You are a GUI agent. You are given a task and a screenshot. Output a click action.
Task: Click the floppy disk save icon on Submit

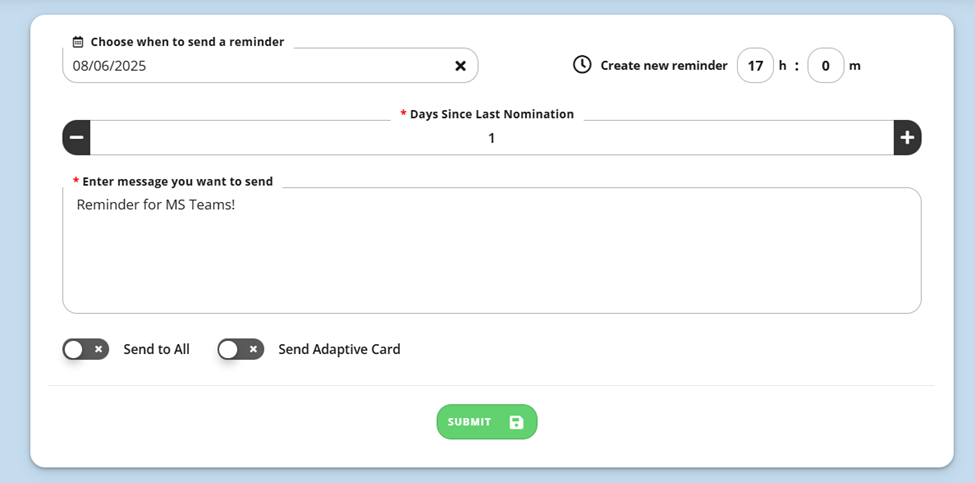516,422
